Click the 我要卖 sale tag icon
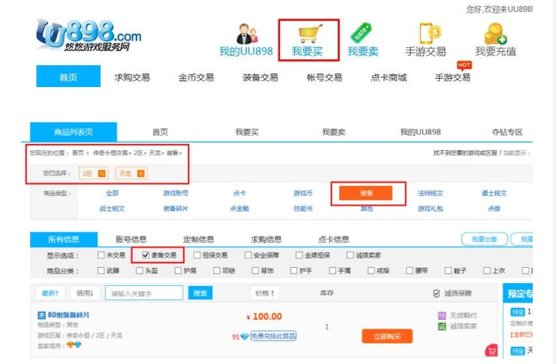This screenshot has height=364, width=556. click(362, 33)
